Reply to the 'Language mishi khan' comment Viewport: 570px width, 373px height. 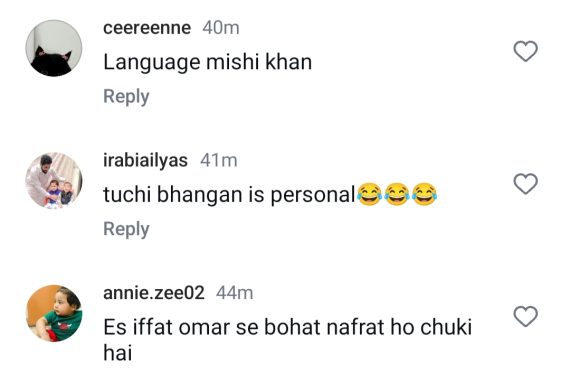pyautogui.click(x=126, y=97)
